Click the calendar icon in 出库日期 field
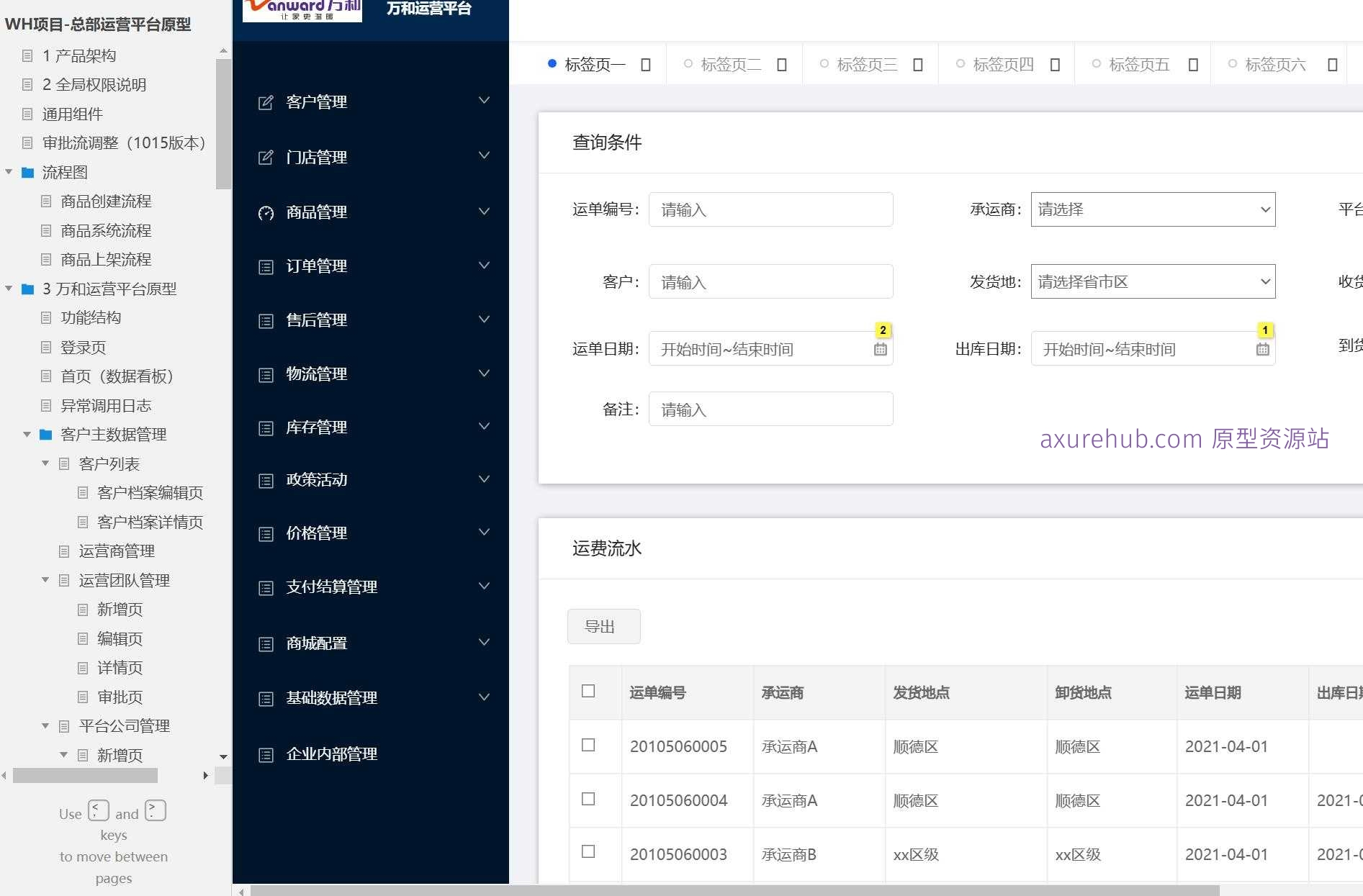The width and height of the screenshot is (1363, 896). click(x=1262, y=350)
